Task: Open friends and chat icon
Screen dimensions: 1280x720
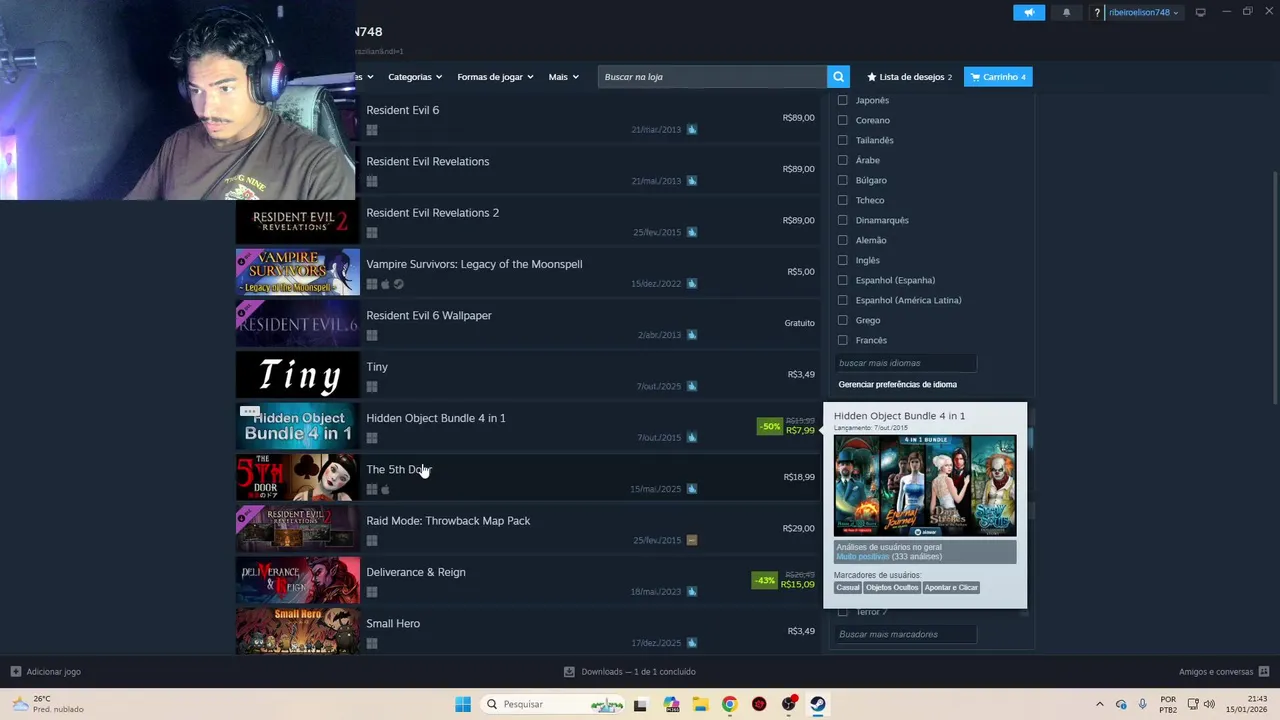Action: pos(1264,672)
